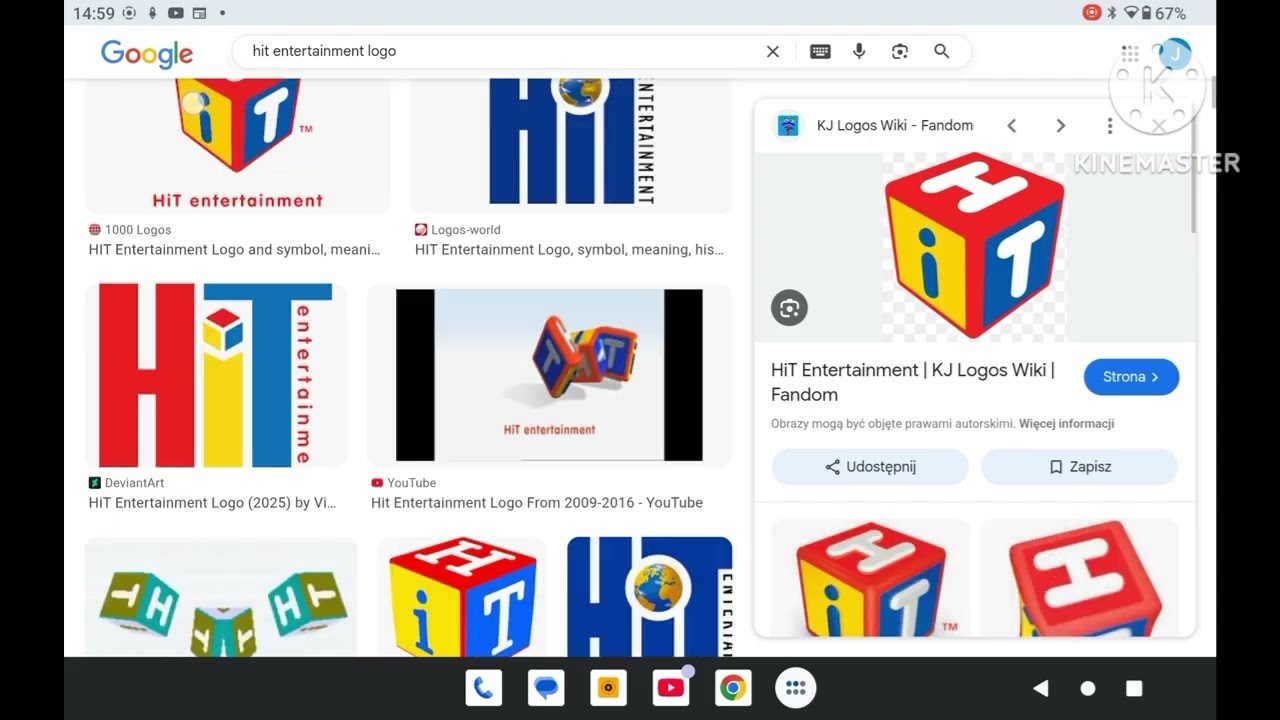The width and height of the screenshot is (1280, 720).
Task: Open HiT Entertainment KJ Logos Wiki title link
Action: [x=913, y=382]
